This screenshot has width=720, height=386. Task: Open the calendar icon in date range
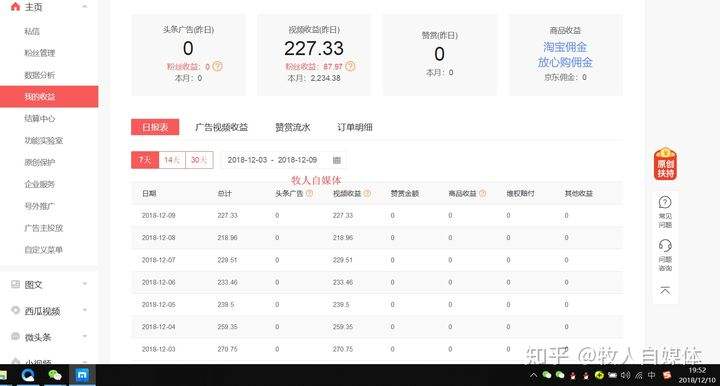pyautogui.click(x=337, y=160)
